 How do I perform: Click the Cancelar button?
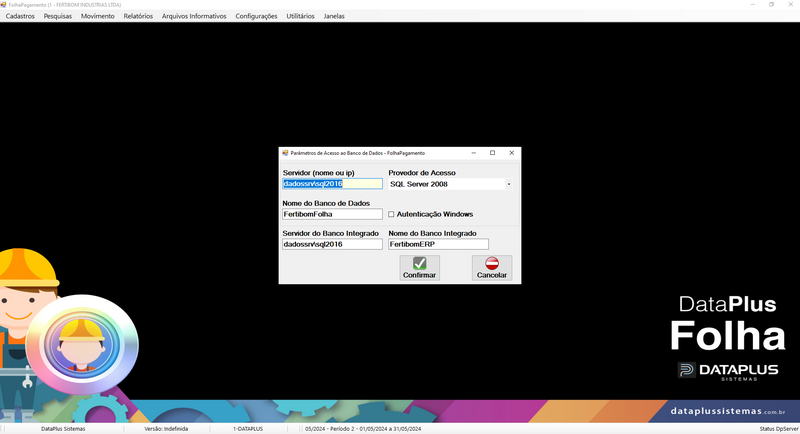[492, 268]
